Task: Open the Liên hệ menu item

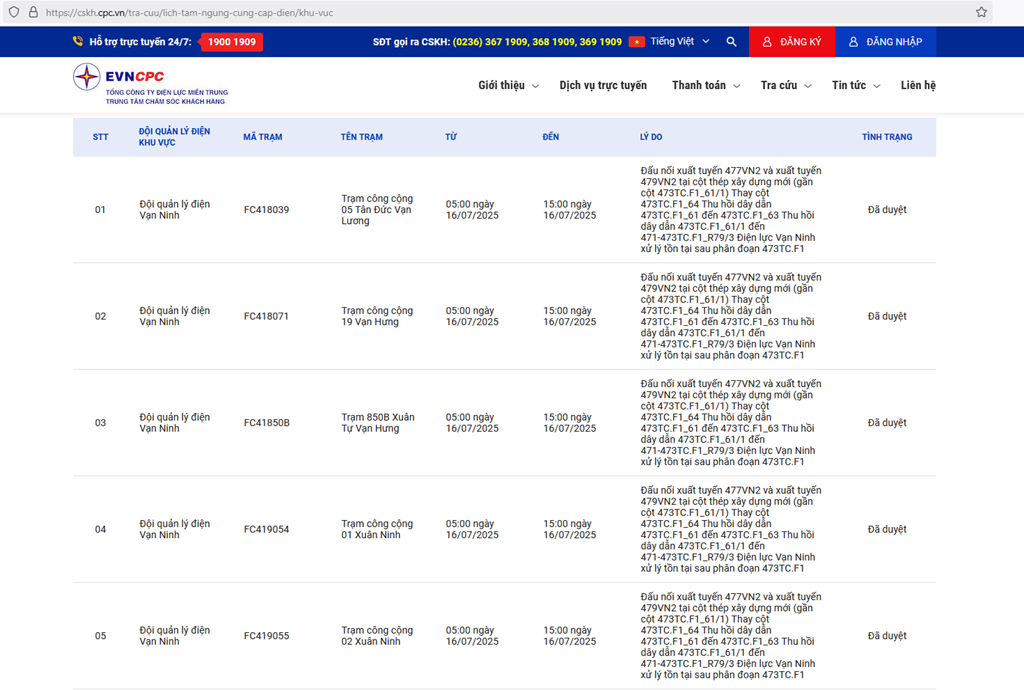Action: point(918,86)
